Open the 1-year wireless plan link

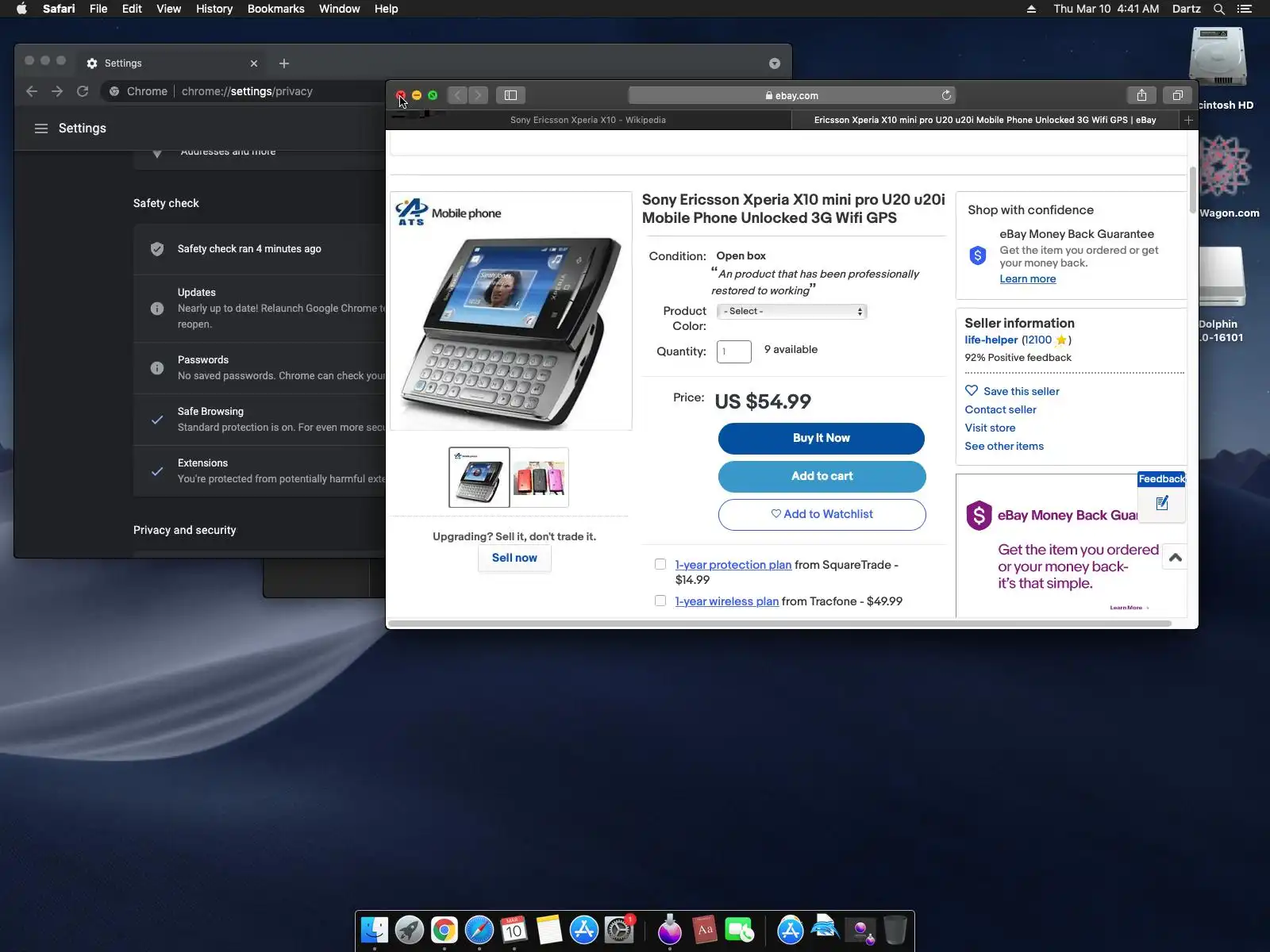pos(727,601)
